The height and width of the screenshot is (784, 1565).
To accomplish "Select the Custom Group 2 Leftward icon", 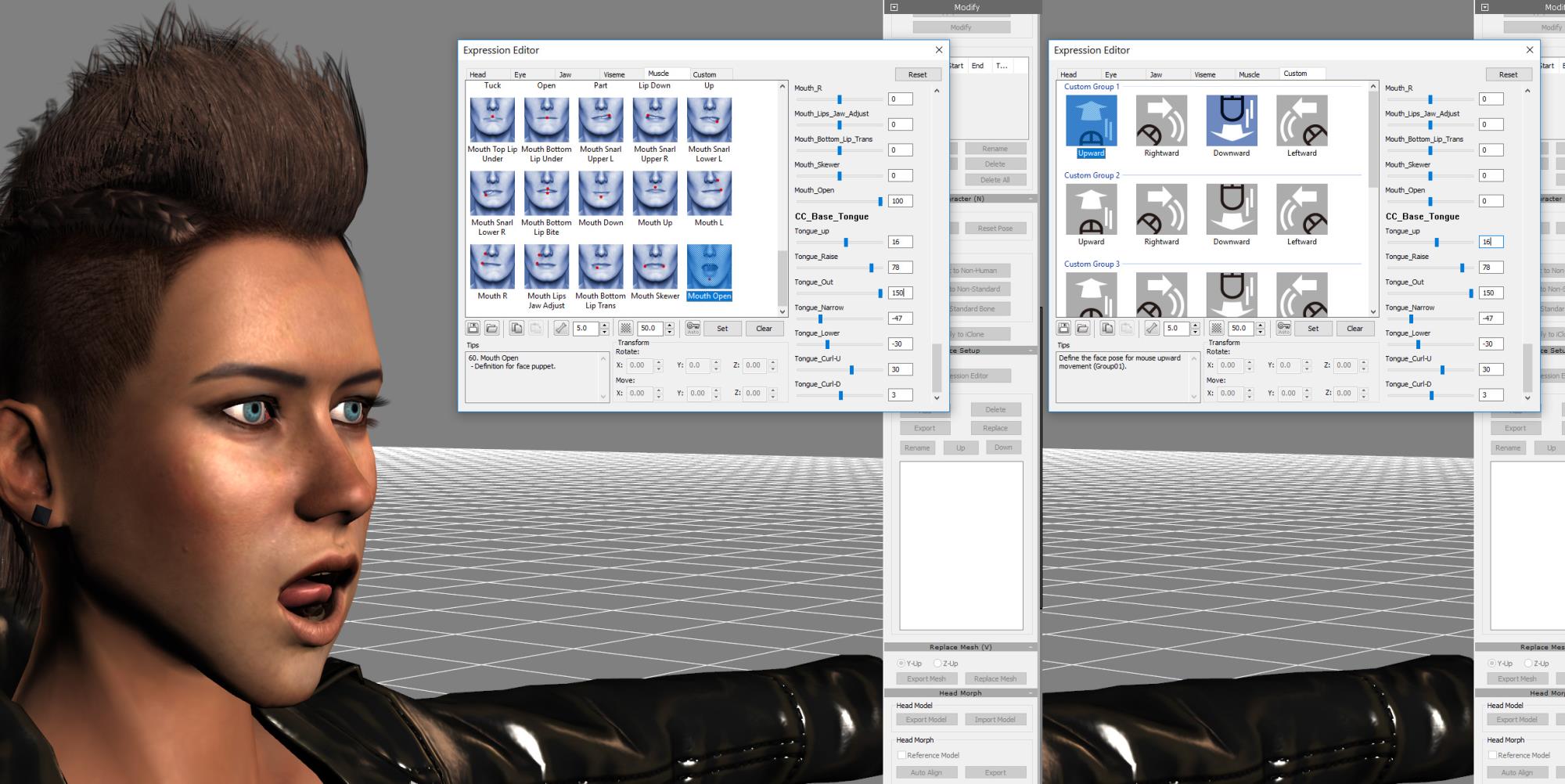I will point(1302,209).
